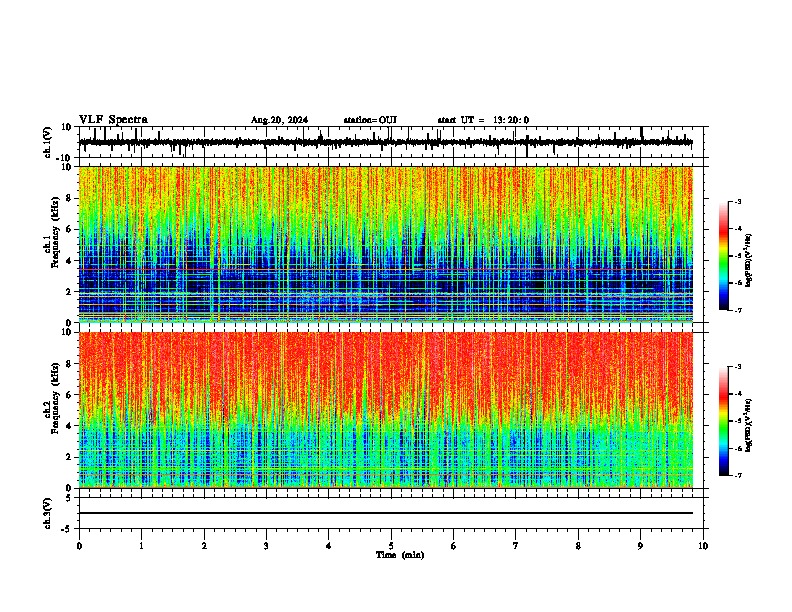
Task: Click time axis tick label "10"
Action: click(x=703, y=546)
